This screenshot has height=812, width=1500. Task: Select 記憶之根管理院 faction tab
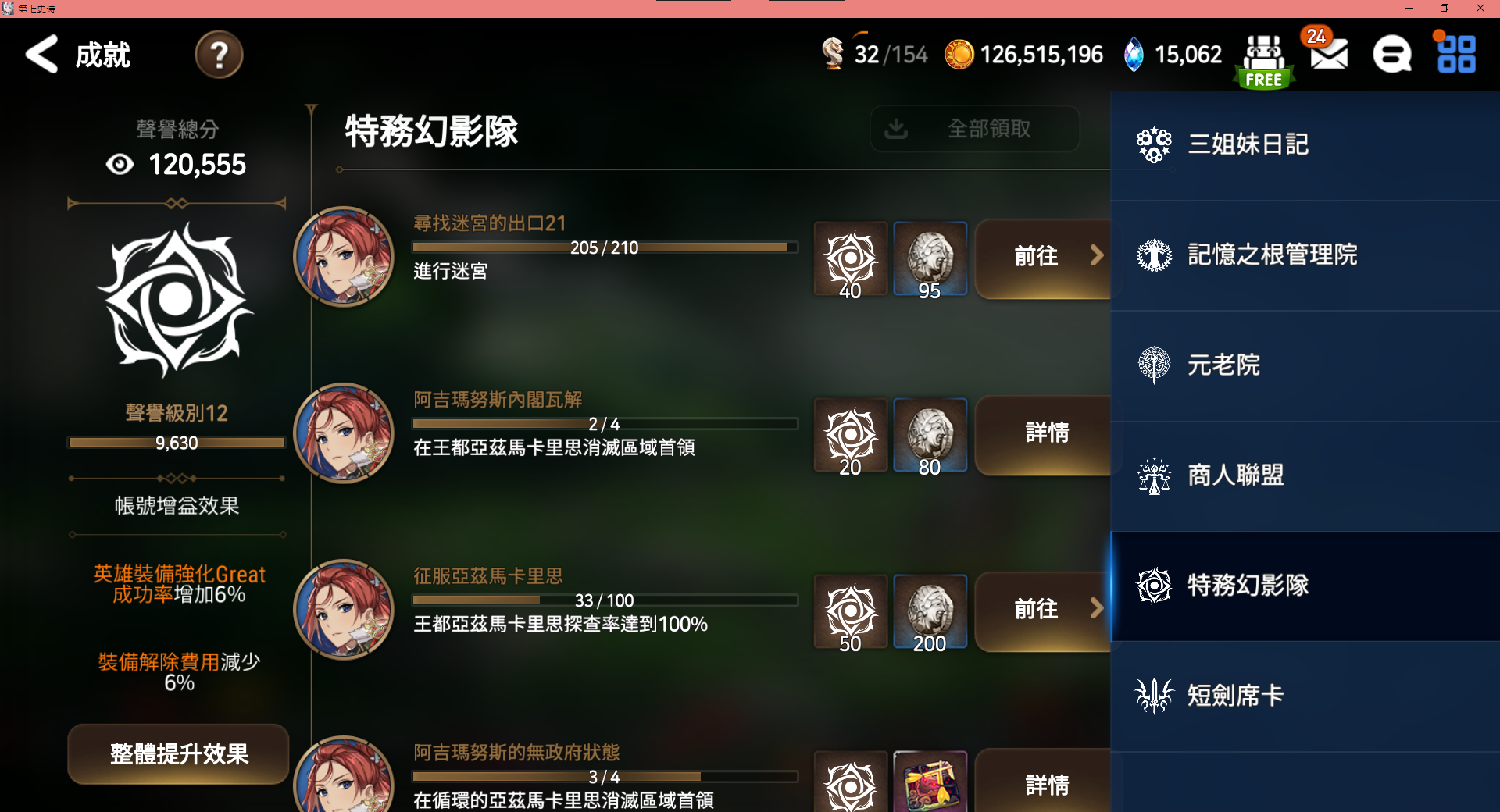(x=1305, y=255)
